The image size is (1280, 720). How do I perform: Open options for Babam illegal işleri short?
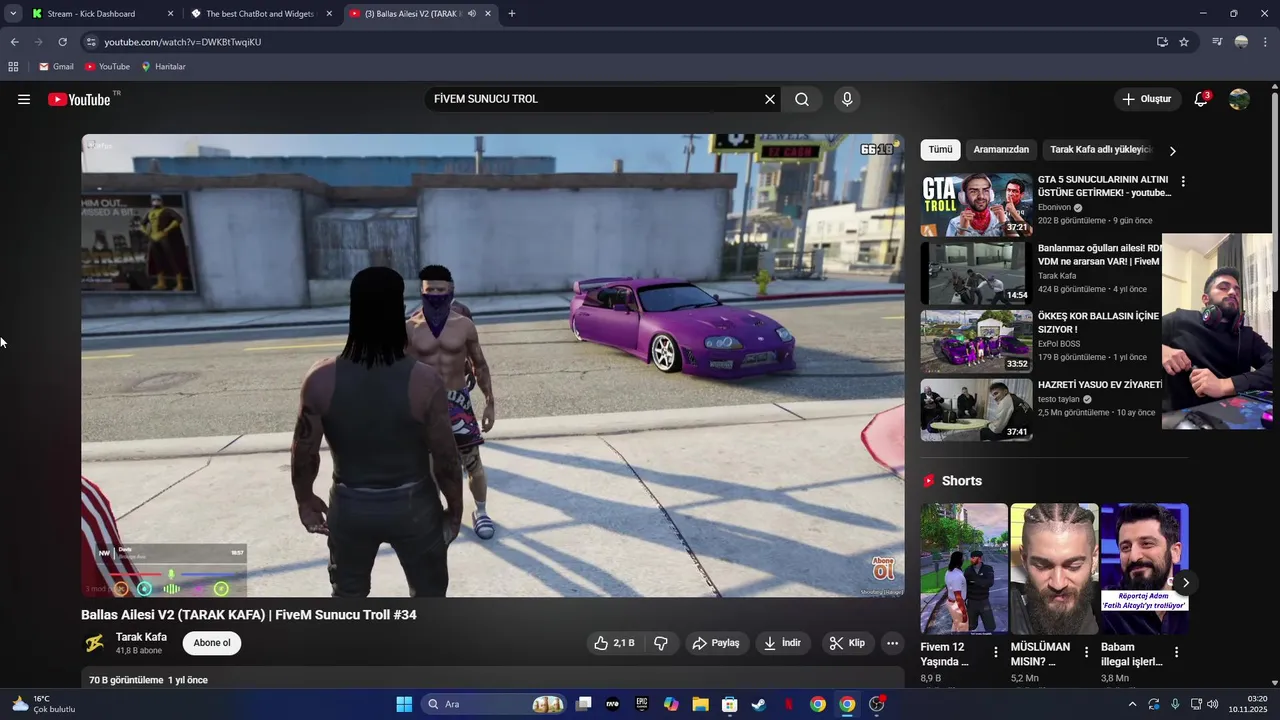coord(1176,652)
